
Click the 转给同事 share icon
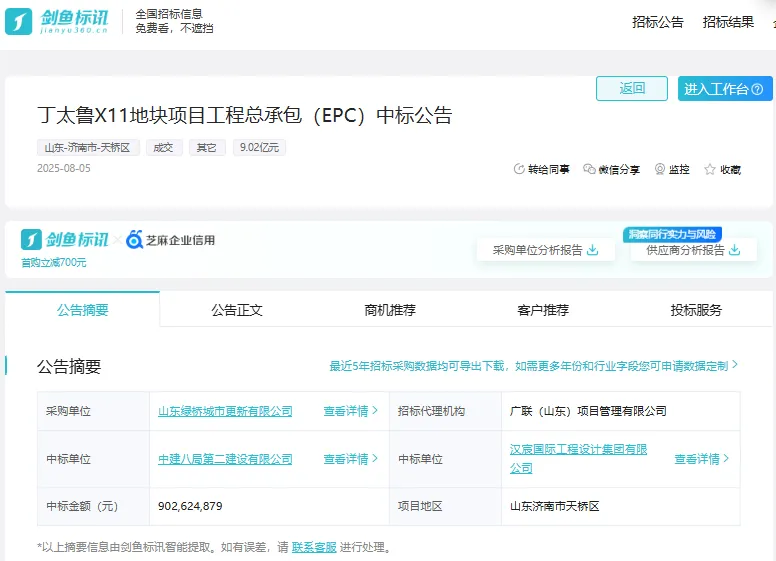[518, 170]
